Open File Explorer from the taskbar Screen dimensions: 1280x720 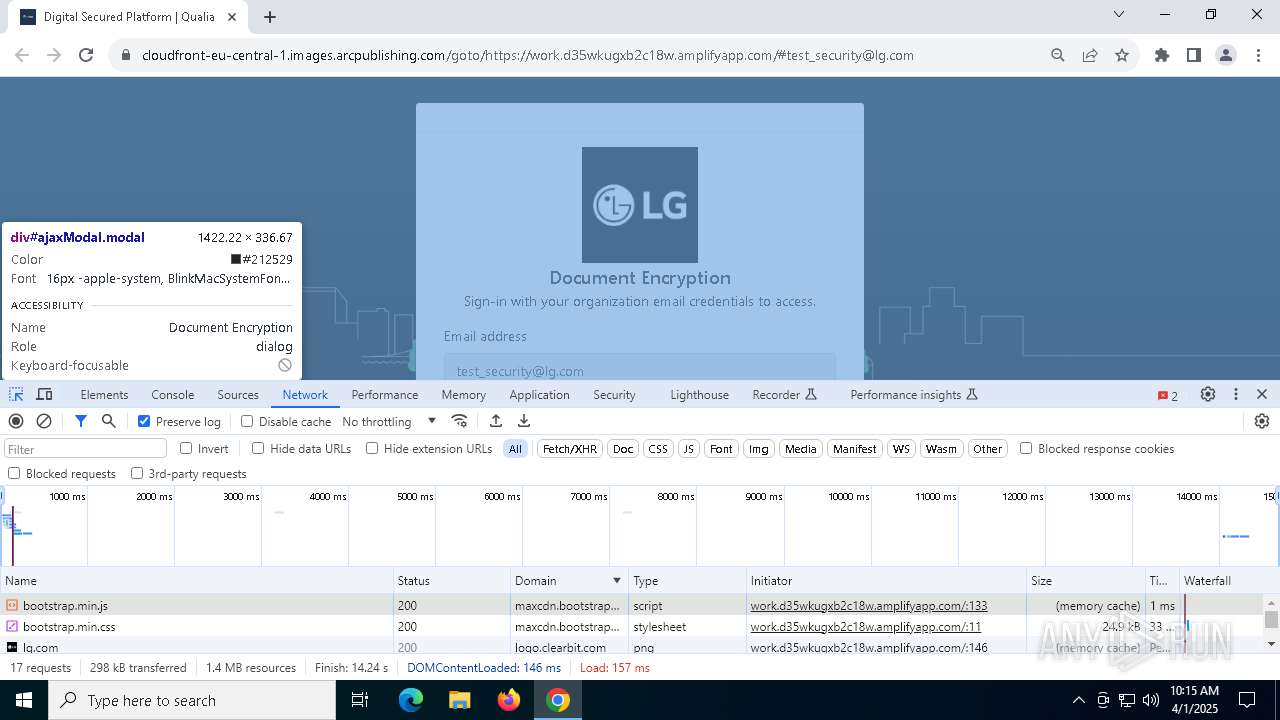460,700
